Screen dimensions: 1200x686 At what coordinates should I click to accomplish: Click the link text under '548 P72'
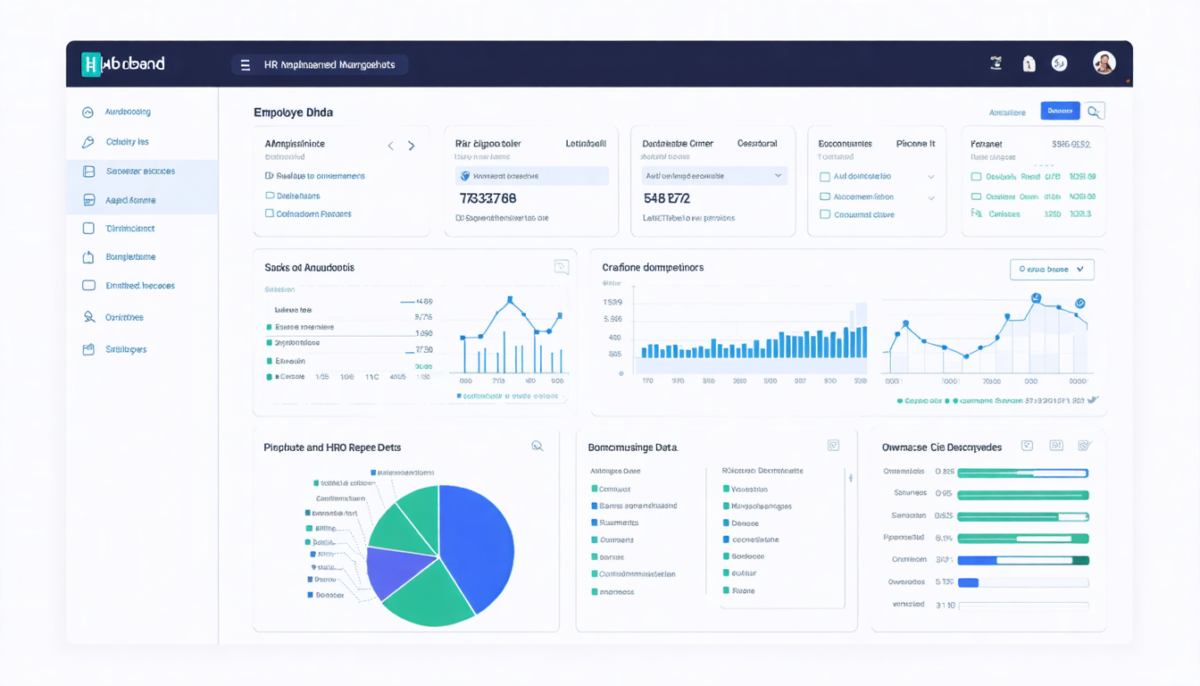[x=689, y=217]
